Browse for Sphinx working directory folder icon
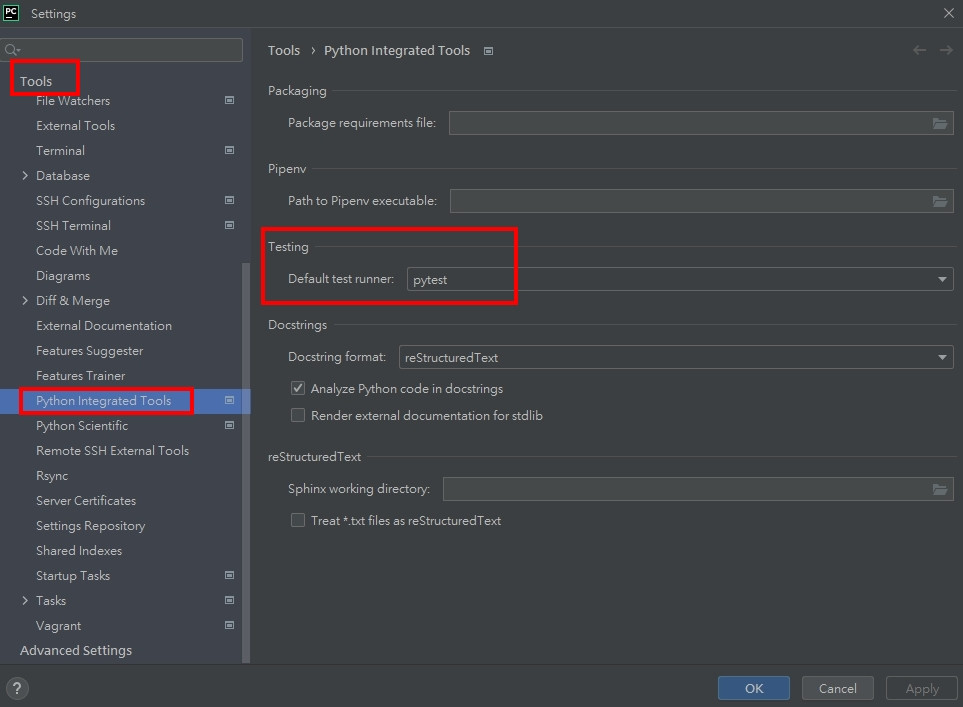963x707 pixels. pos(940,490)
